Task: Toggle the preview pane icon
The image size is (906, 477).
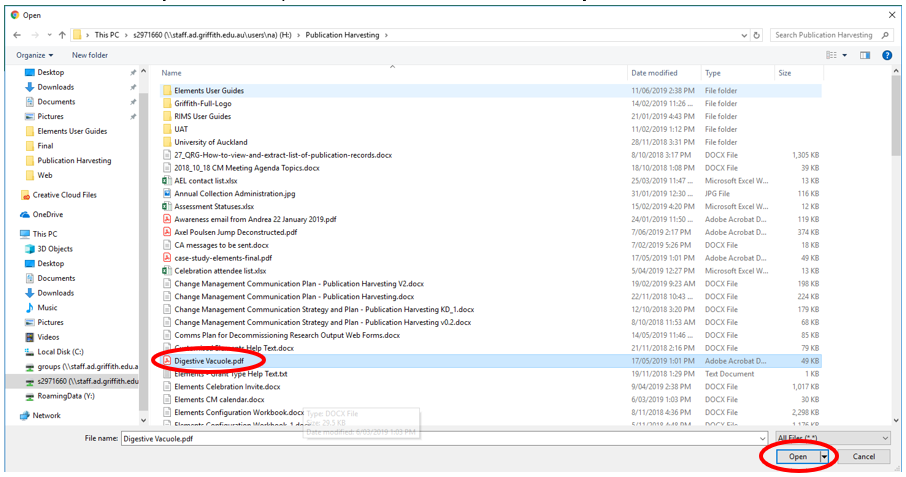Action: click(x=866, y=55)
